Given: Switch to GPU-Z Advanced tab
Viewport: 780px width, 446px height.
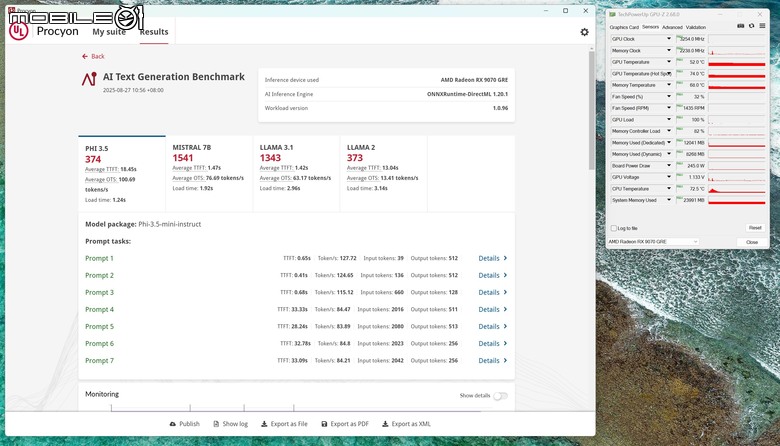Looking at the screenshot, I should 672,27.
